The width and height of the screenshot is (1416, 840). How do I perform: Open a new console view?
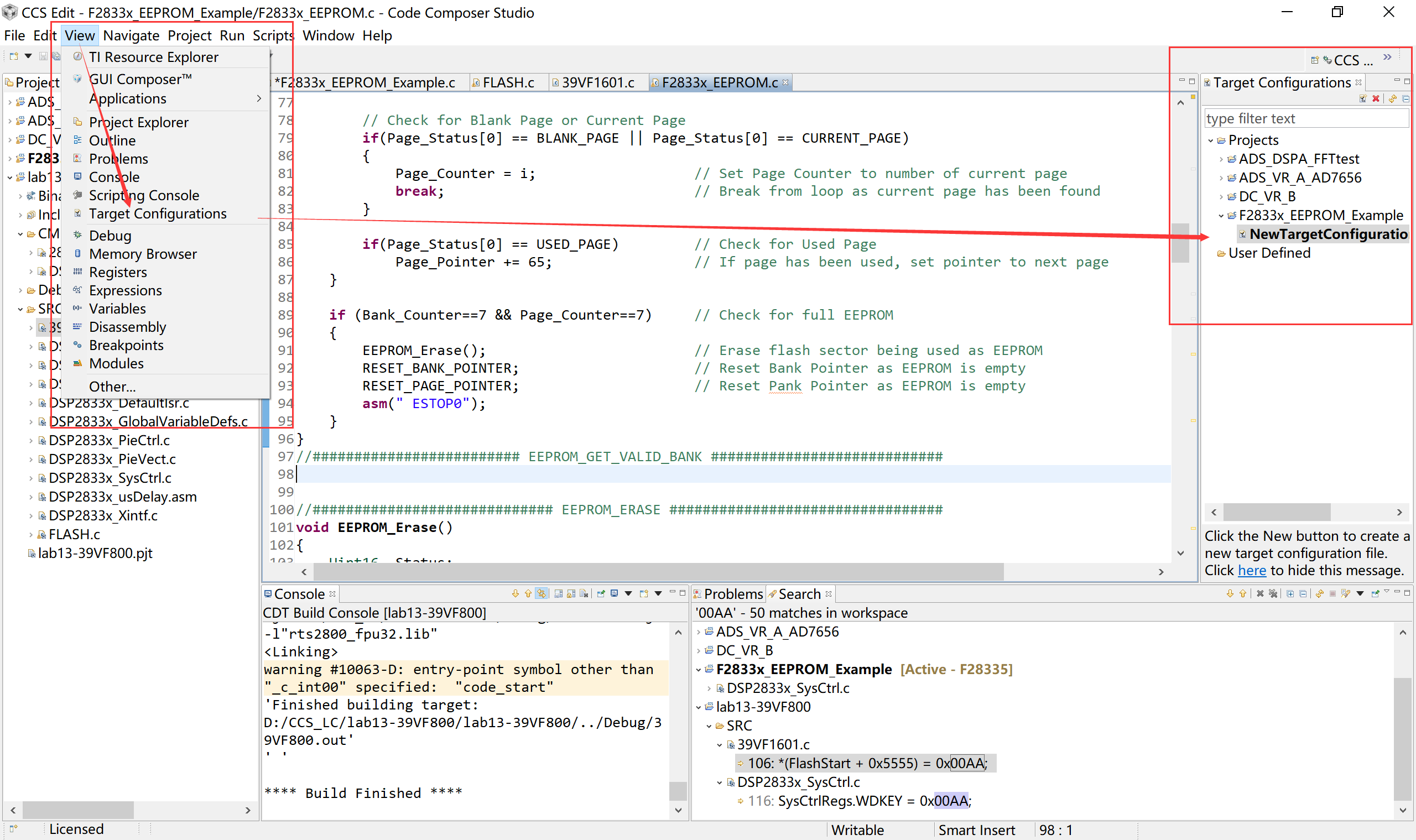click(644, 593)
